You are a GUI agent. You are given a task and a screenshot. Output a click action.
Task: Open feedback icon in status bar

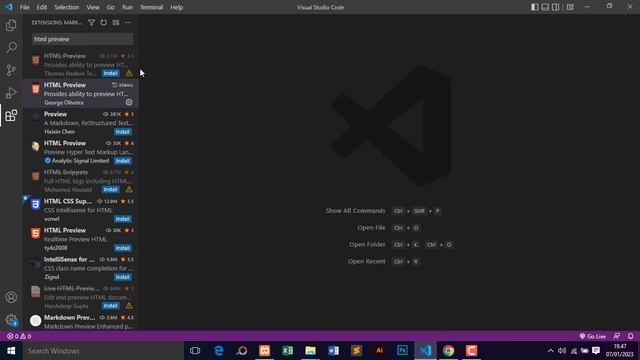(617, 336)
